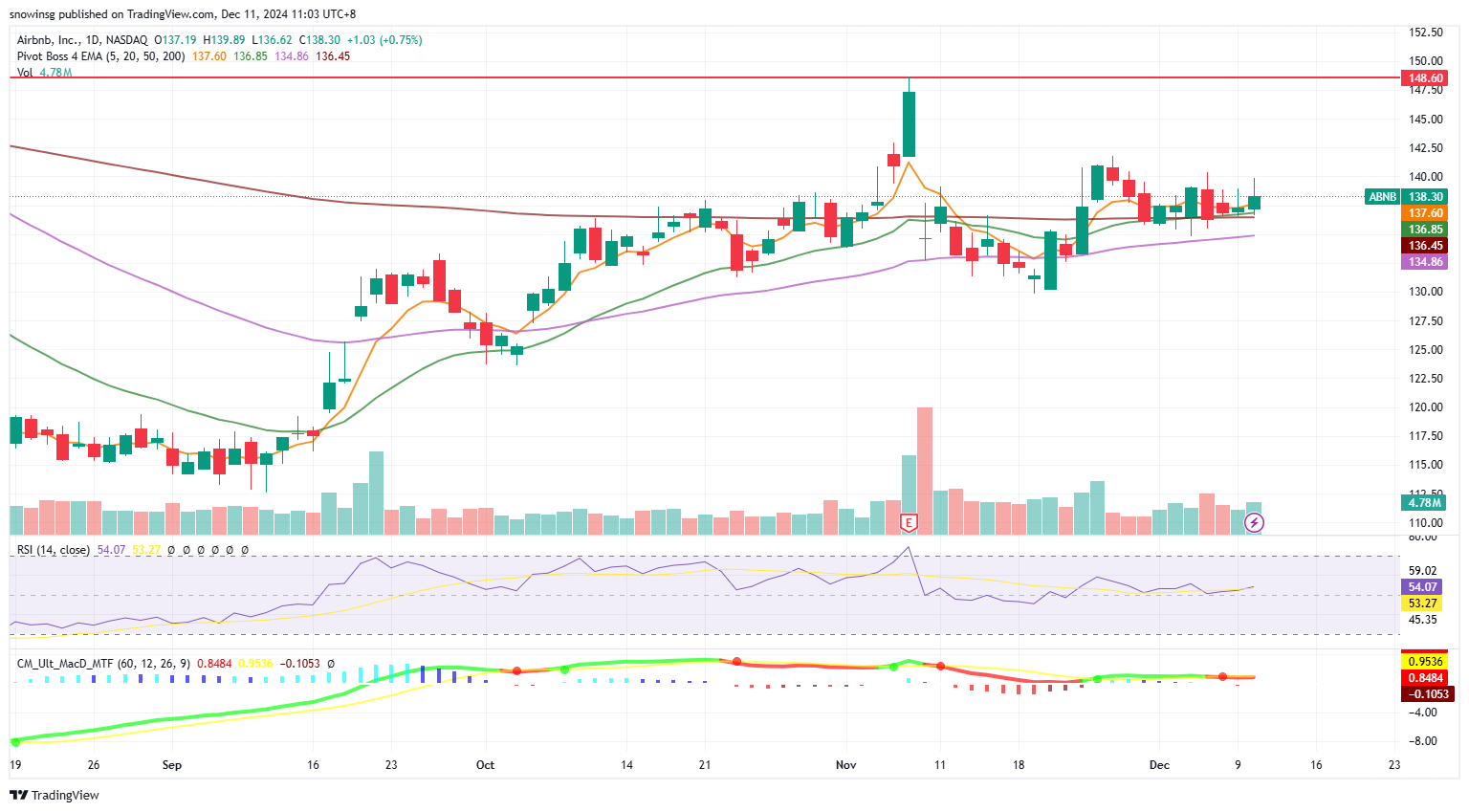1469x812 pixels.
Task: Click the Vol legend label
Action: pyautogui.click(x=25, y=73)
